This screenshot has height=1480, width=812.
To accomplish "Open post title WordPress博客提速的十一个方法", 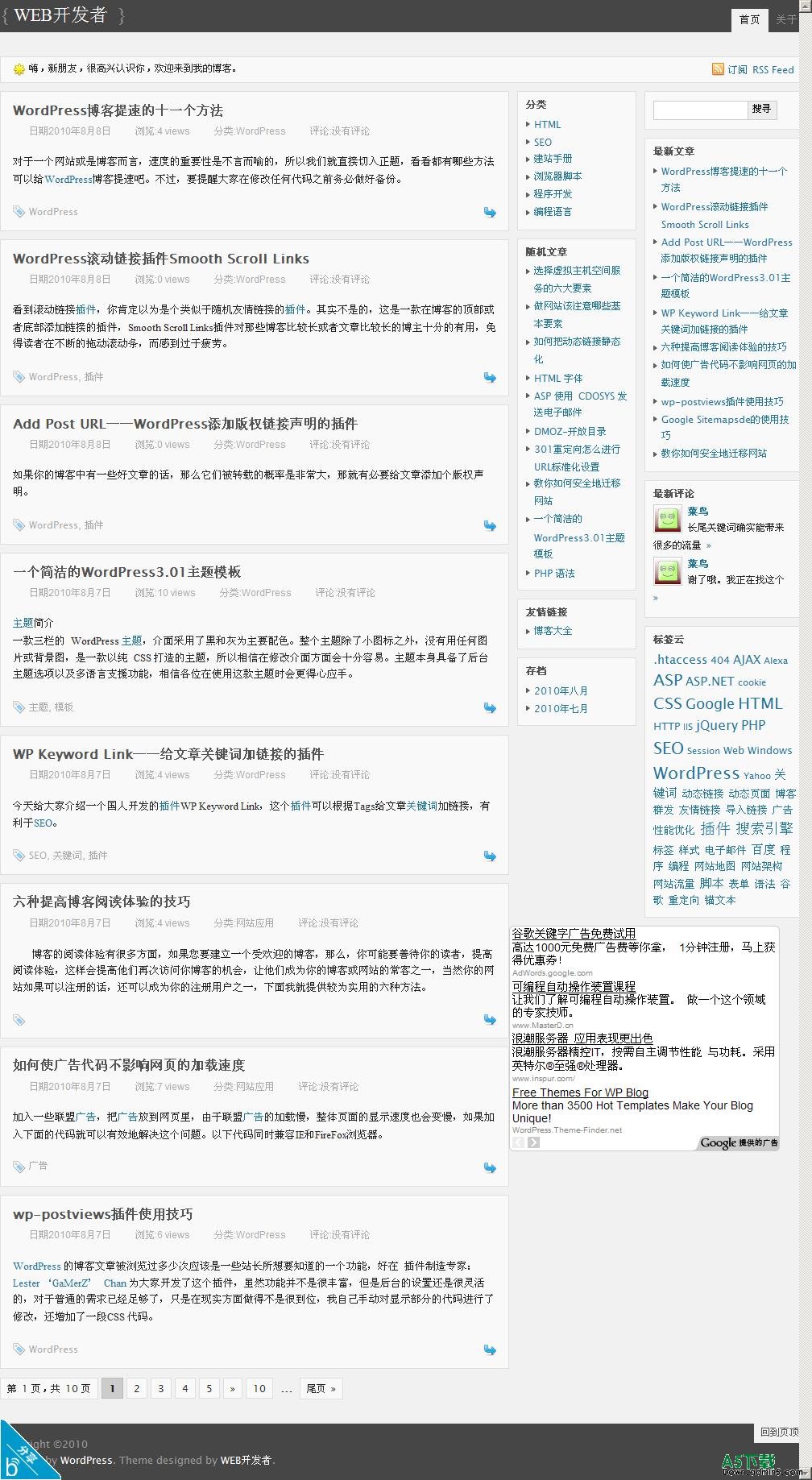I will click(x=118, y=110).
